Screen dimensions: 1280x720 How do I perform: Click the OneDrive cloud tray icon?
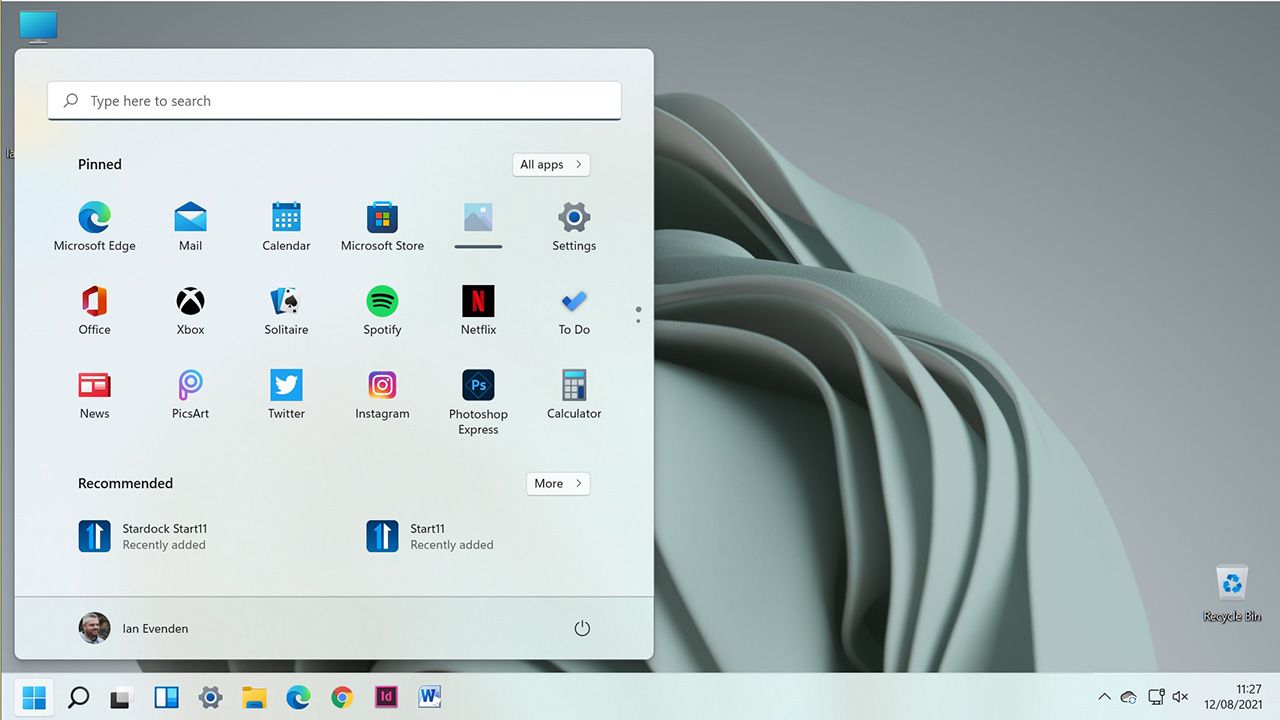[x=1129, y=697]
